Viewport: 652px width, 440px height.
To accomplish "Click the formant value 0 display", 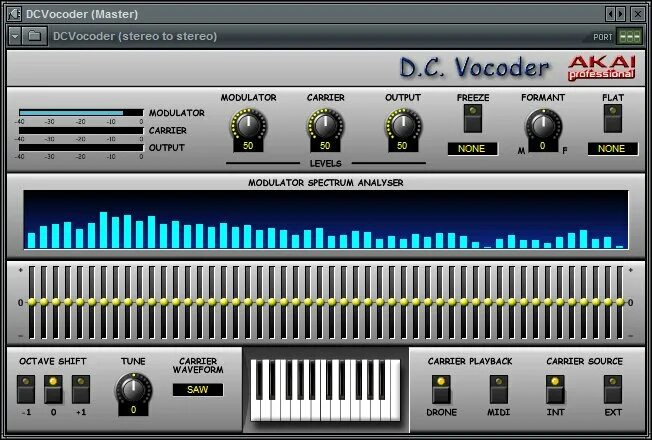I will tap(543, 146).
